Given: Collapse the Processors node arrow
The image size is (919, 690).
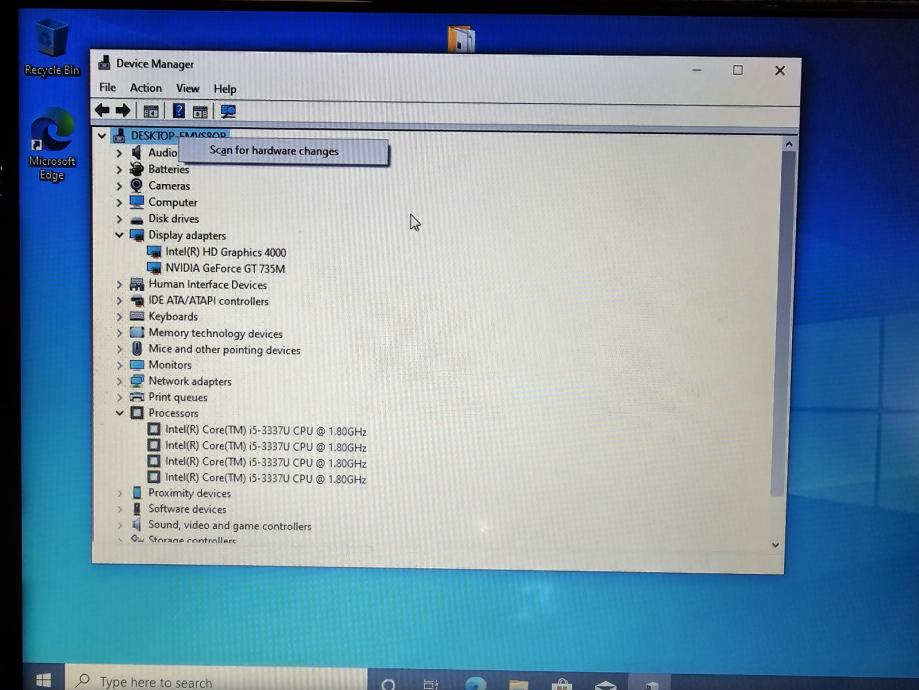Looking at the screenshot, I should (x=119, y=413).
